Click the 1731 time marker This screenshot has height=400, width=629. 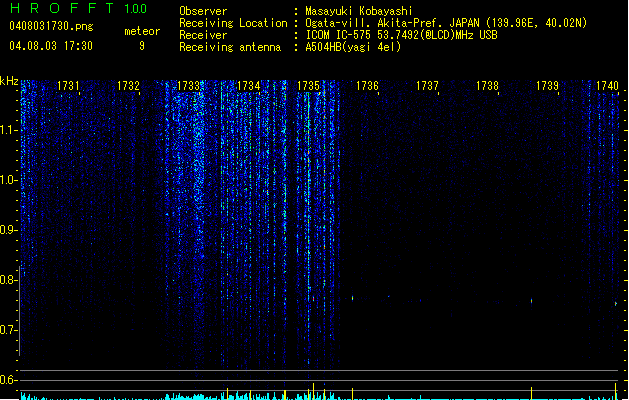click(x=68, y=86)
